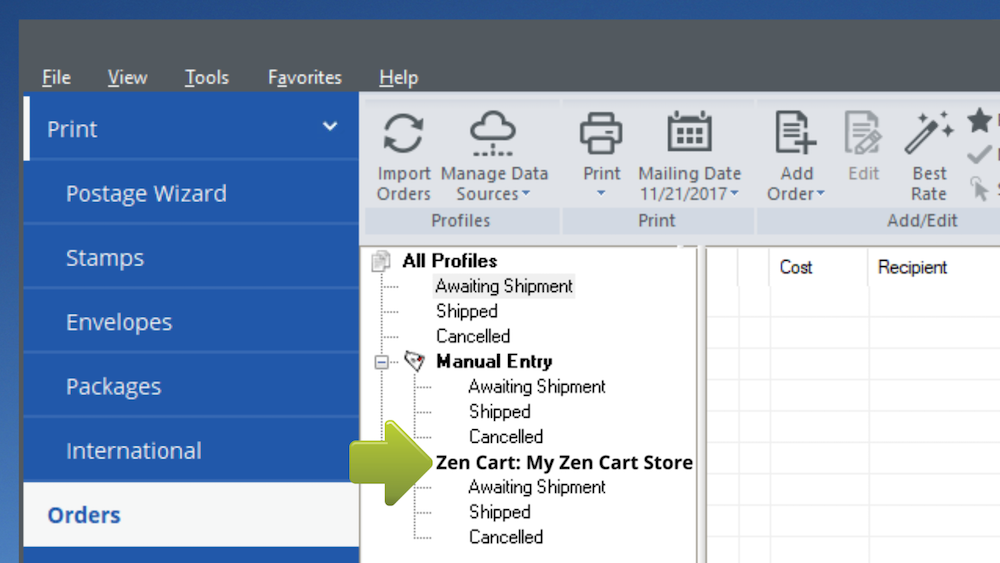Click the Best Rate wand icon
This screenshot has width=1000, height=563.
click(x=929, y=133)
